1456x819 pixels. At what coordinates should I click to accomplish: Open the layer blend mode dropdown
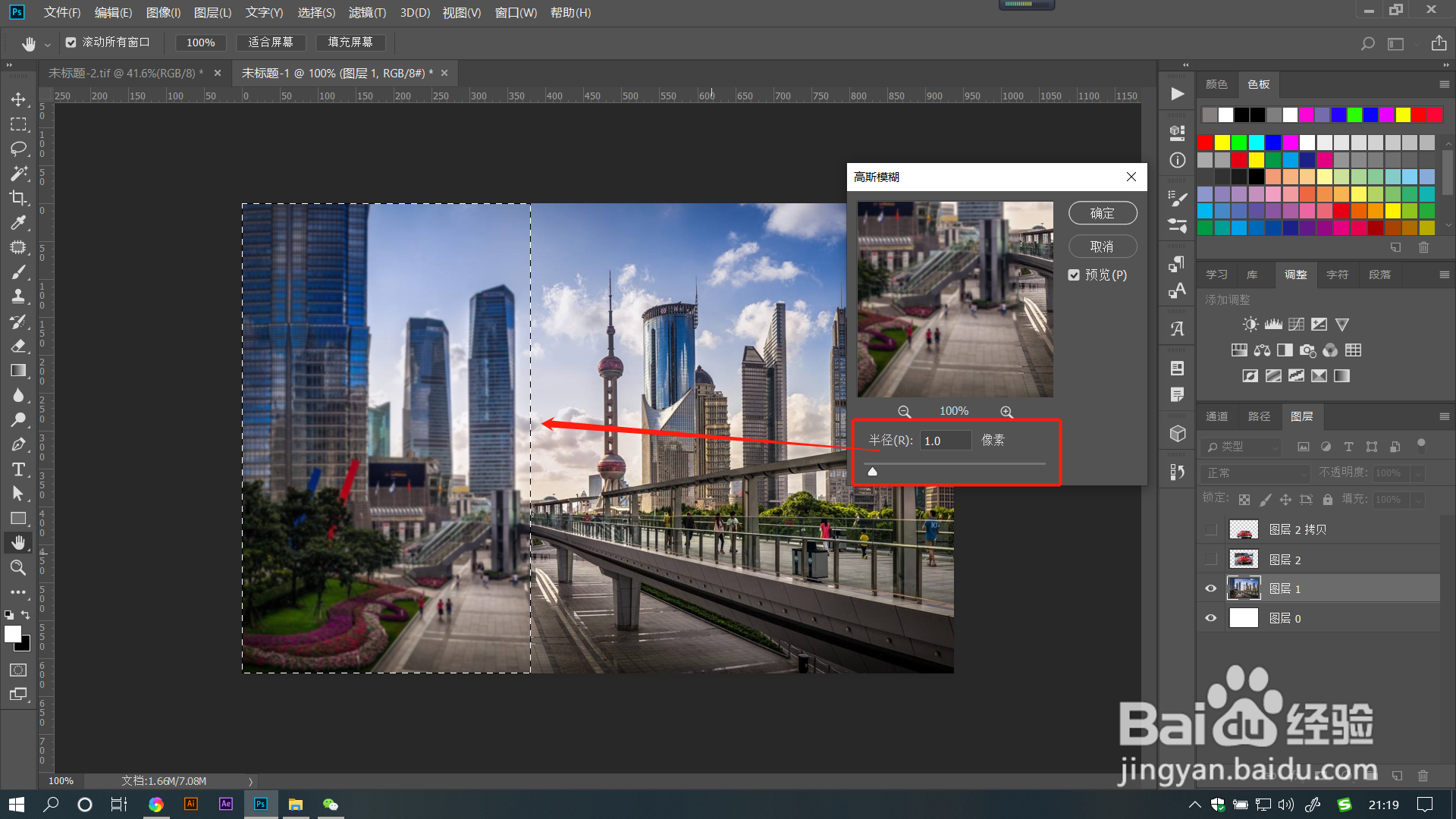pyautogui.click(x=1255, y=473)
